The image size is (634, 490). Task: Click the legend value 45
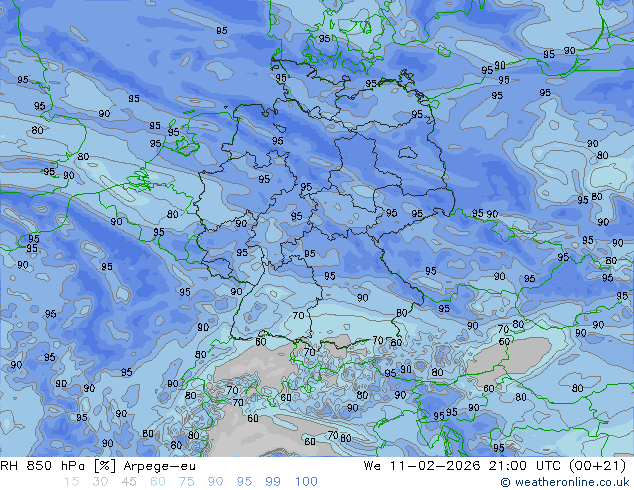pos(129,482)
